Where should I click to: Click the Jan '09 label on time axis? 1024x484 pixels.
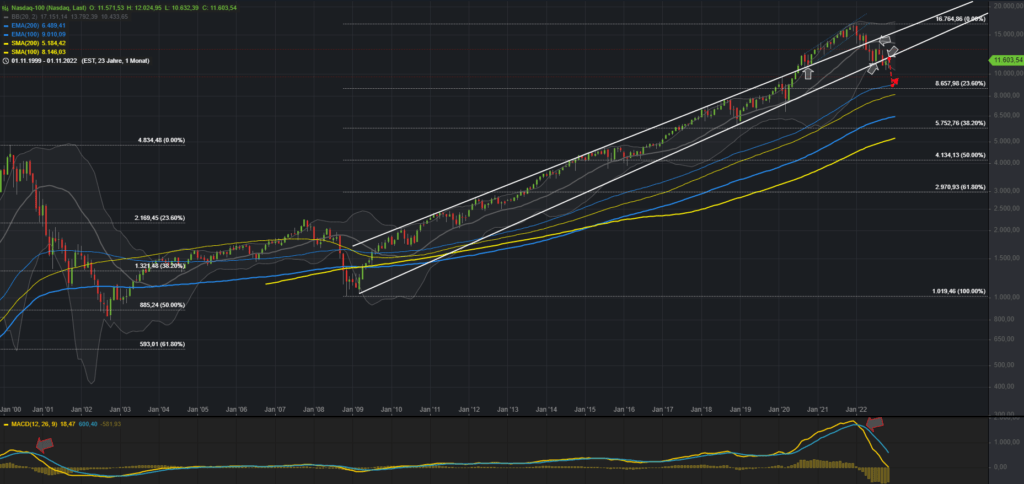tap(353, 410)
